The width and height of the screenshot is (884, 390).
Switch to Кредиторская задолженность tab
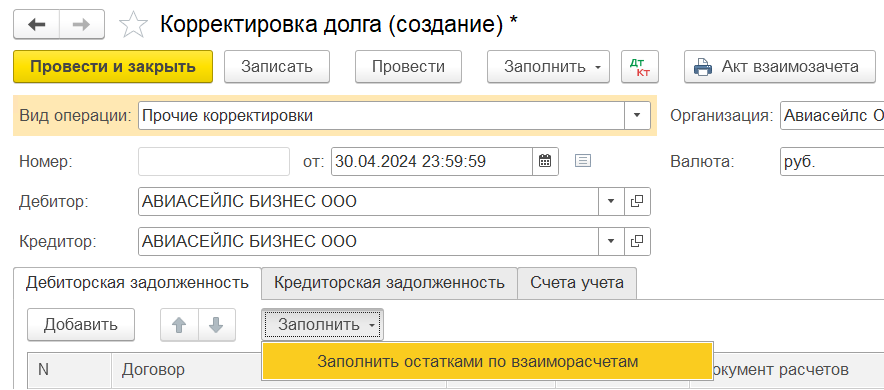point(389,283)
